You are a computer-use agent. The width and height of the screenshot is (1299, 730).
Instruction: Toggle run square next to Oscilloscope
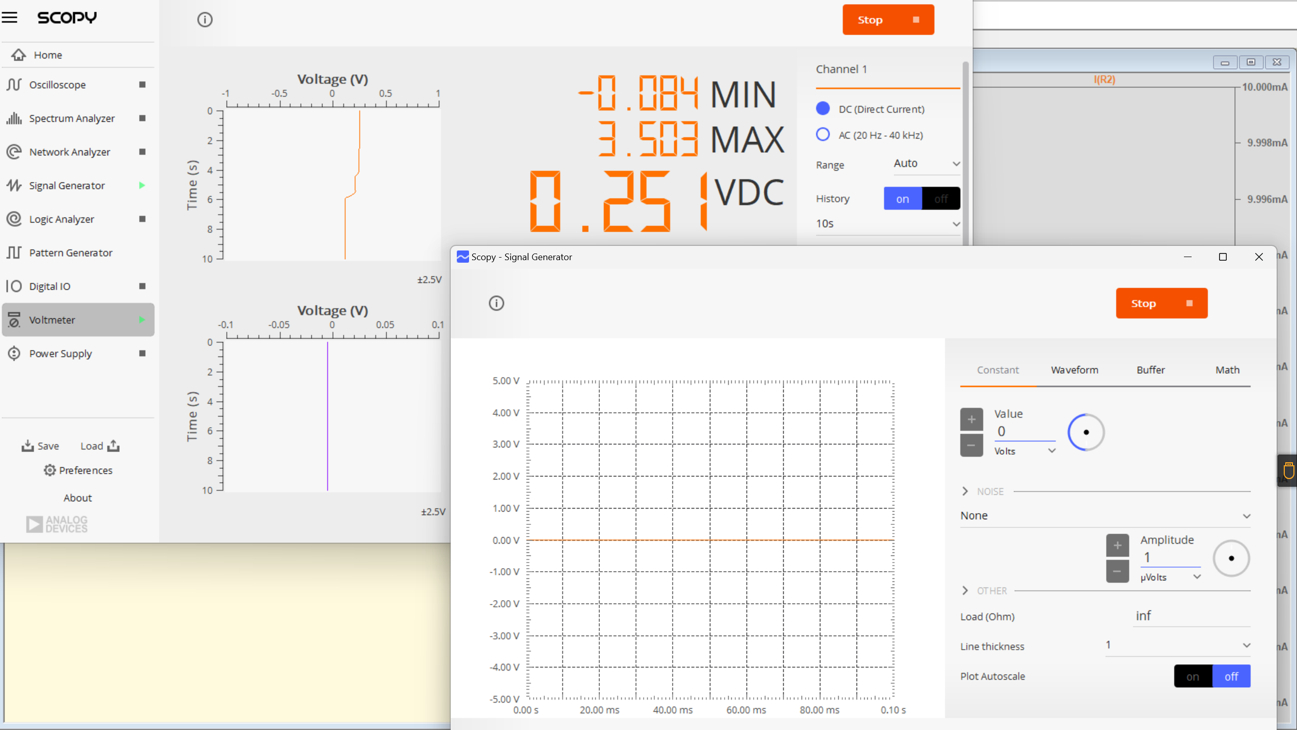click(x=142, y=85)
